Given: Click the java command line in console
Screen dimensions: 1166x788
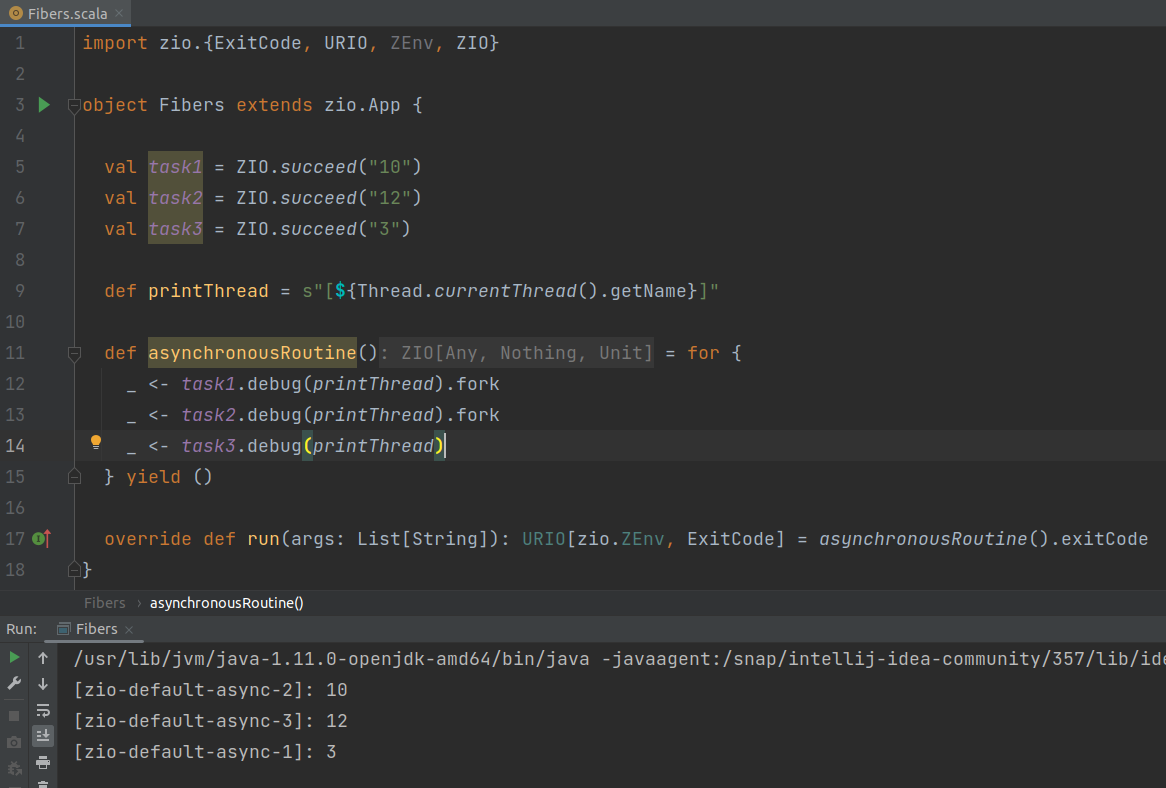Looking at the screenshot, I should pyautogui.click(x=619, y=659).
